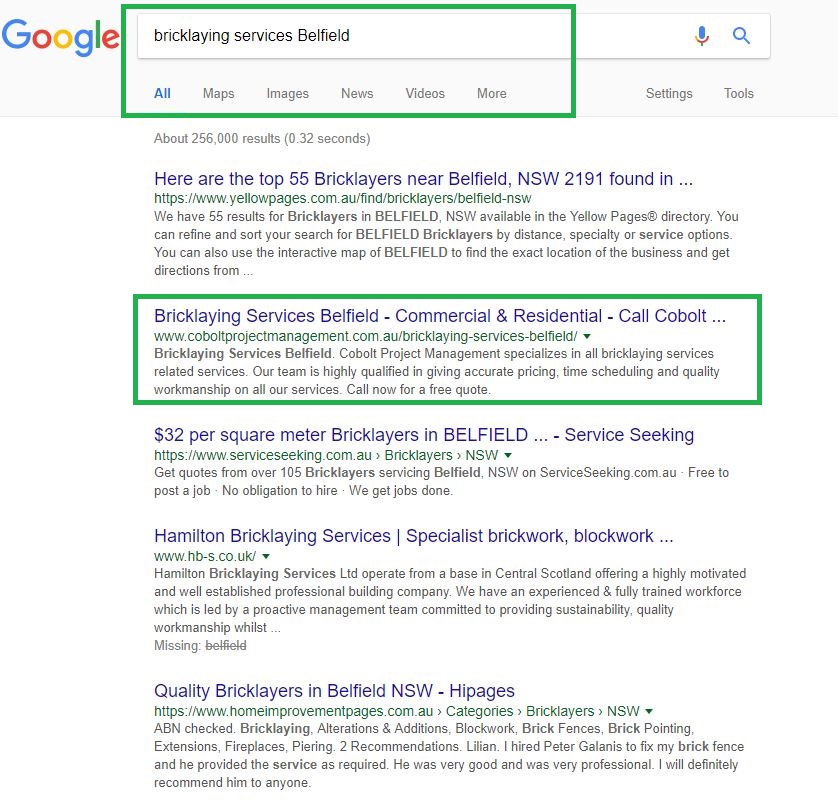Screen dimensions: 838x801
Task: Expand the dropdown arrow beside the hb-s.co.uk URL
Action: (x=266, y=556)
